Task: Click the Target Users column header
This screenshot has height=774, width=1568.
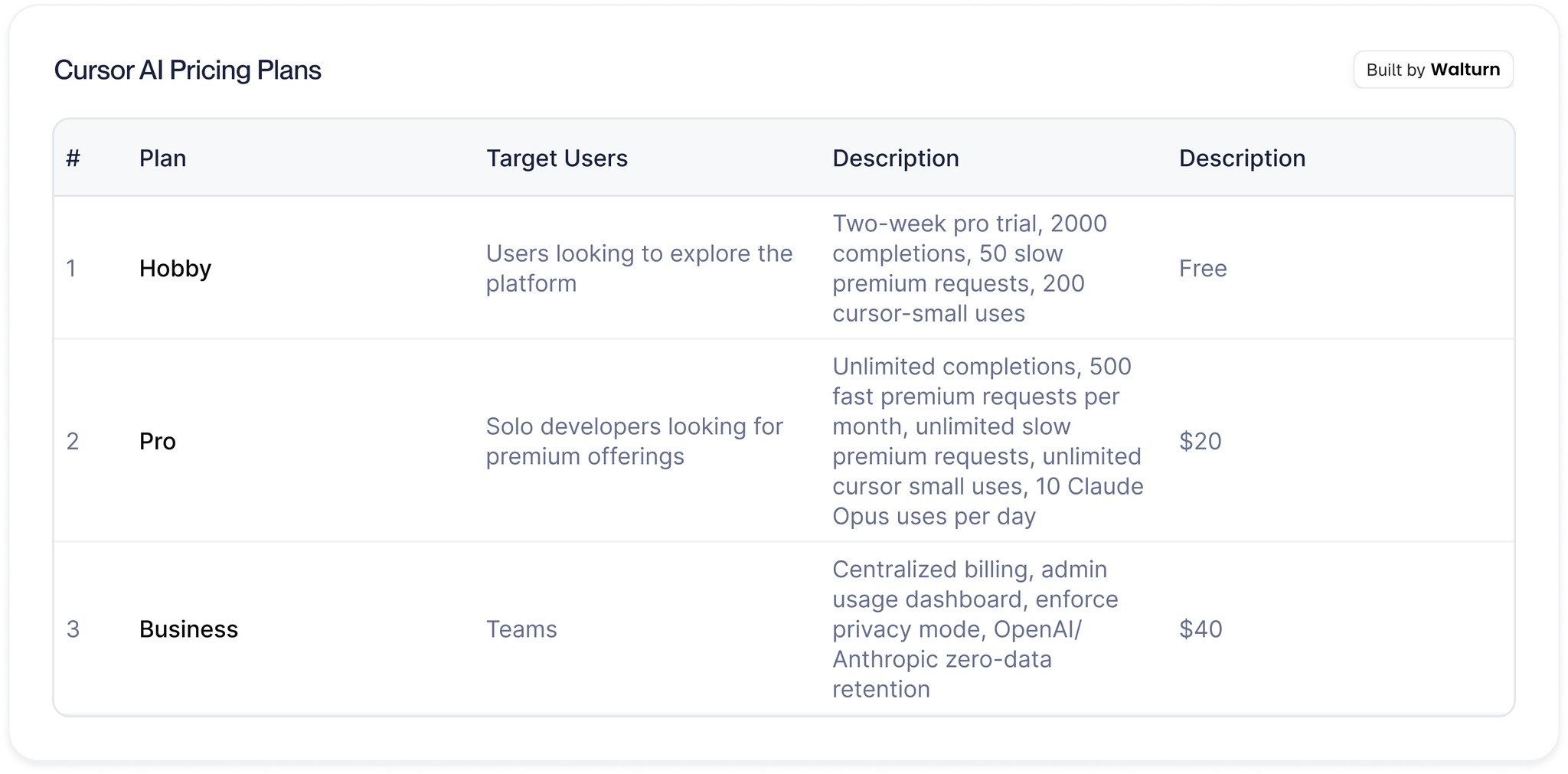Action: tap(557, 158)
